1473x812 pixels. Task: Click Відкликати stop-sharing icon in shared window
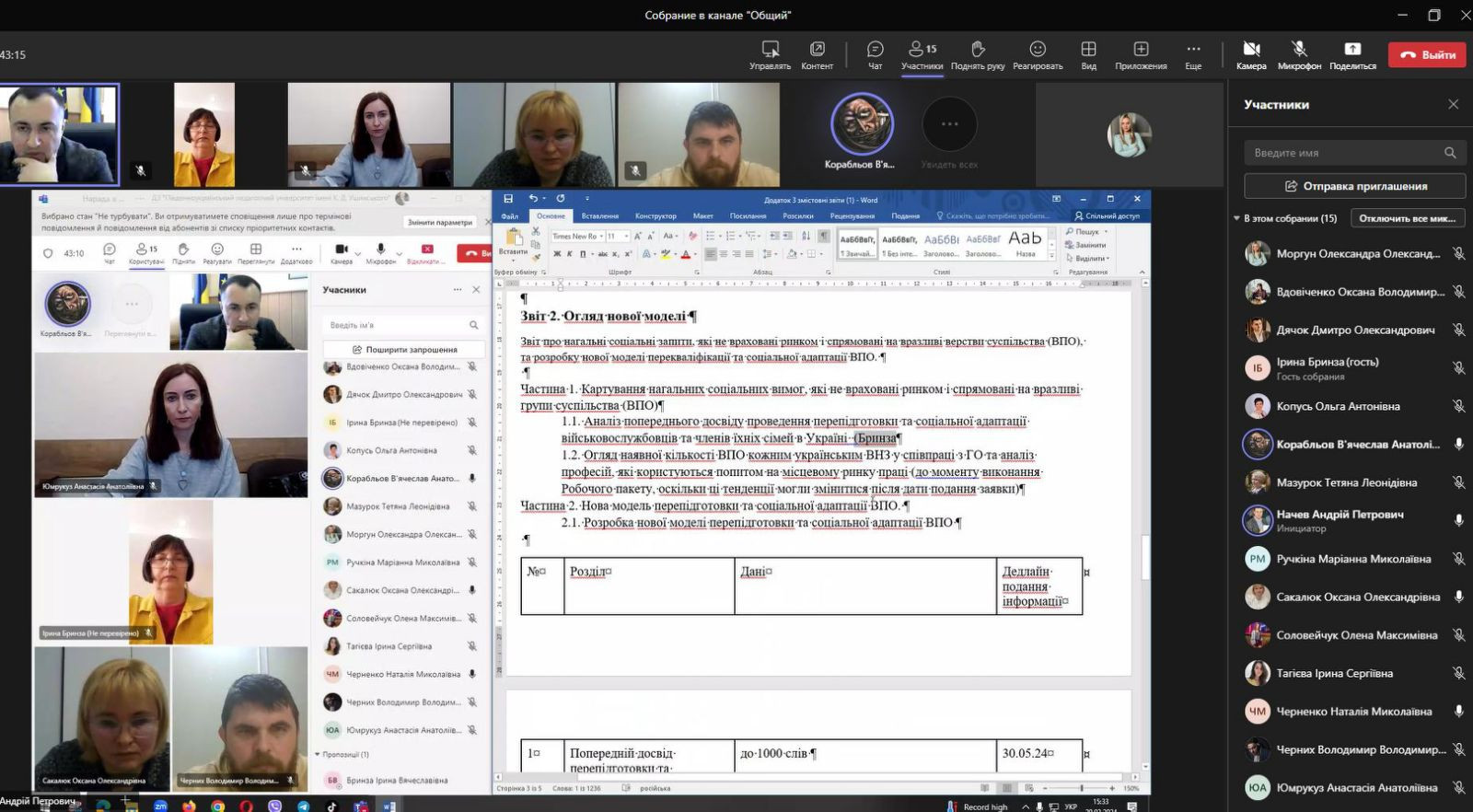coord(426,252)
